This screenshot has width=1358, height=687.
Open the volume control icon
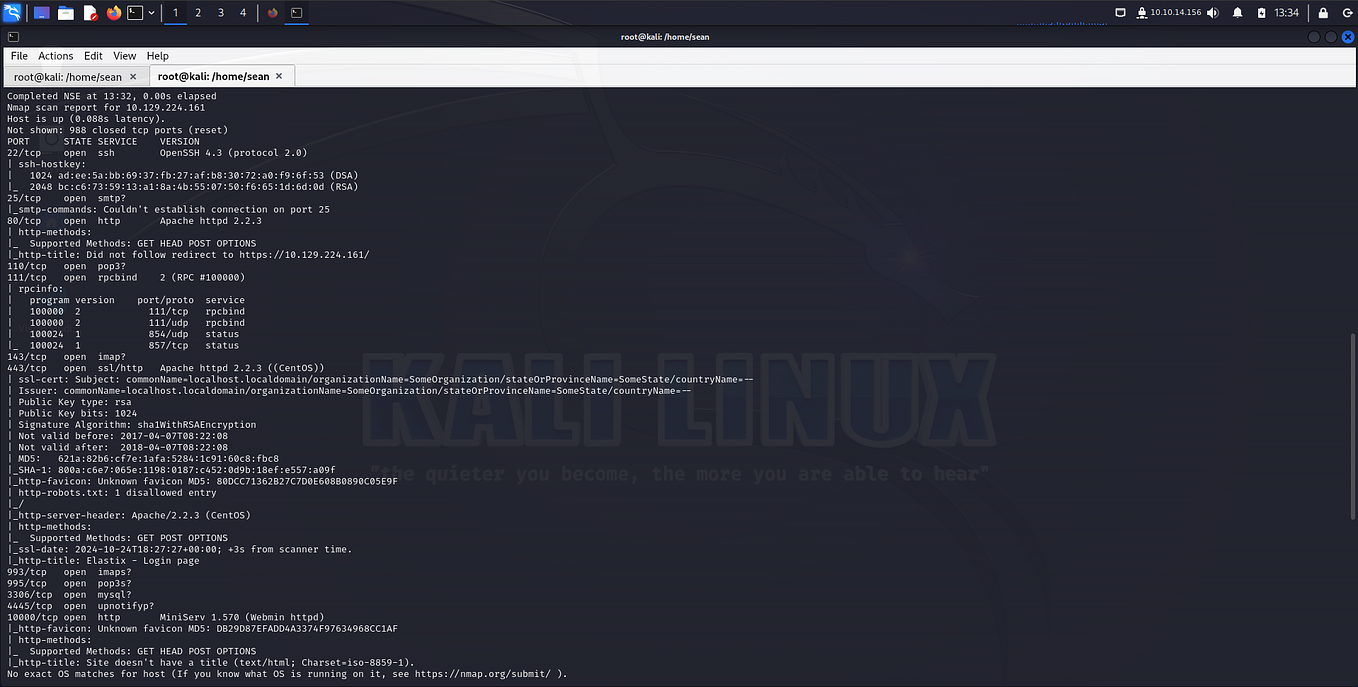pos(1212,13)
